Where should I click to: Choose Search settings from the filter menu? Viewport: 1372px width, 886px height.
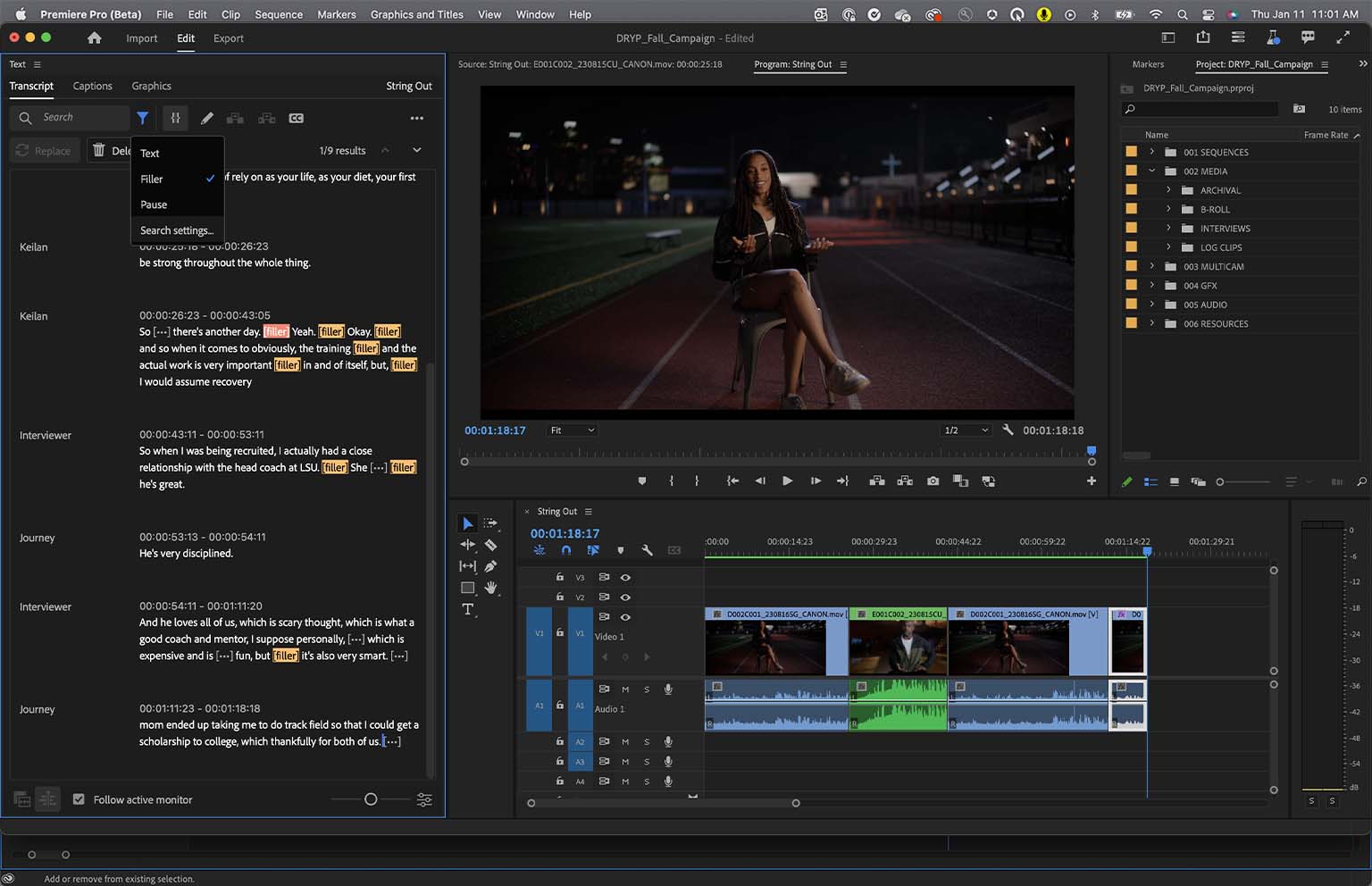[176, 230]
